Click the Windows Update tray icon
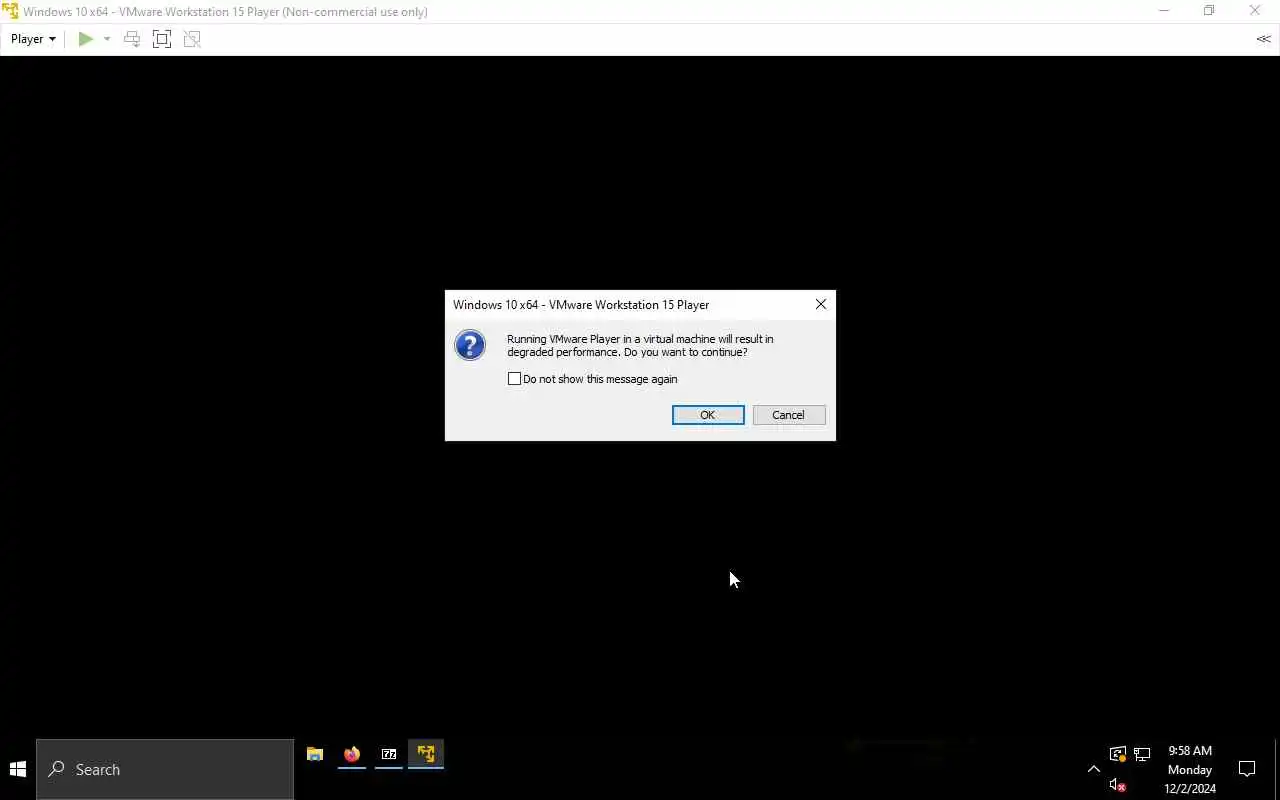 click(x=1118, y=754)
